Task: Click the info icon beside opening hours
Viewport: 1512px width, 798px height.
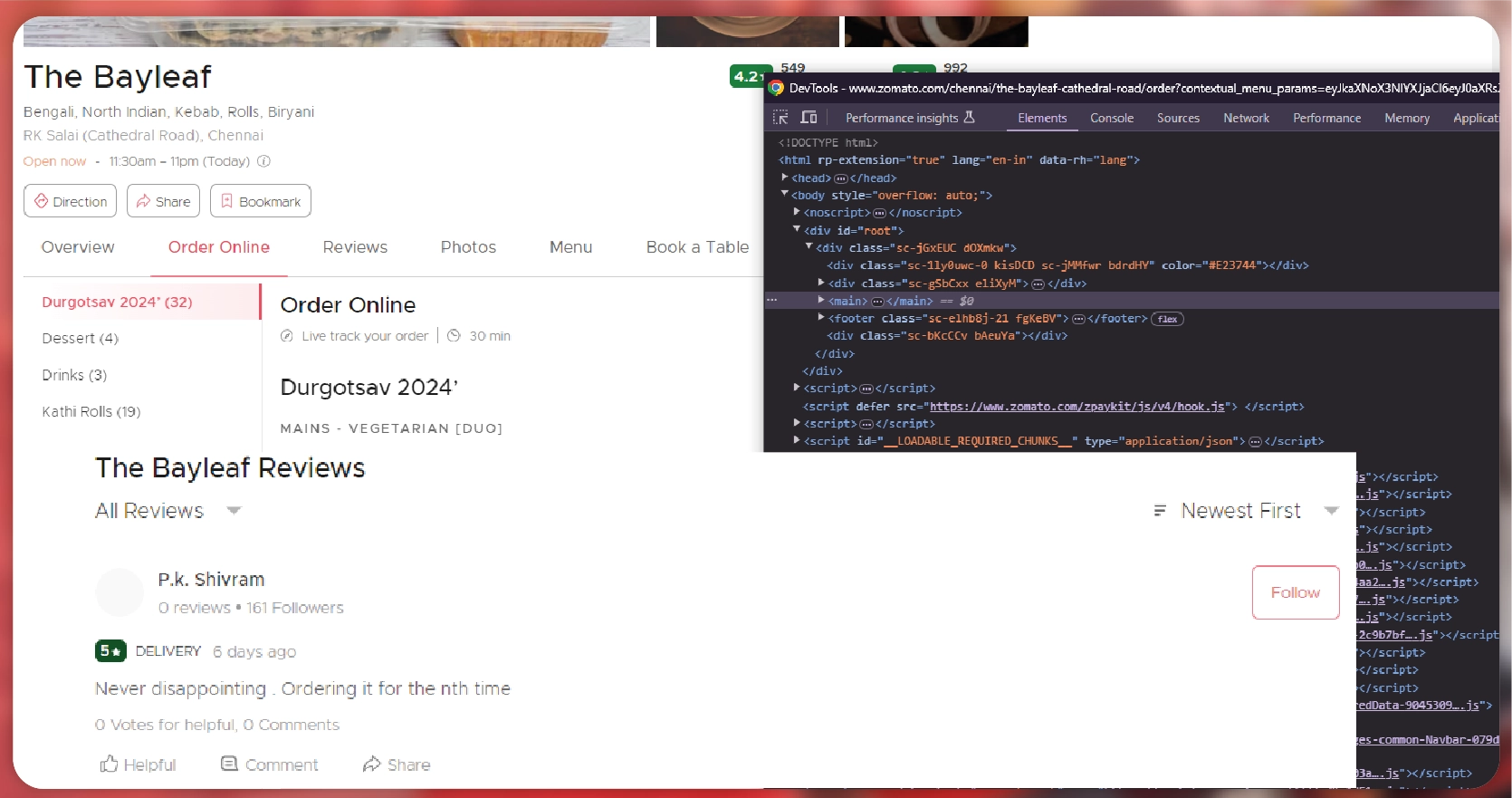Action: coord(263,161)
